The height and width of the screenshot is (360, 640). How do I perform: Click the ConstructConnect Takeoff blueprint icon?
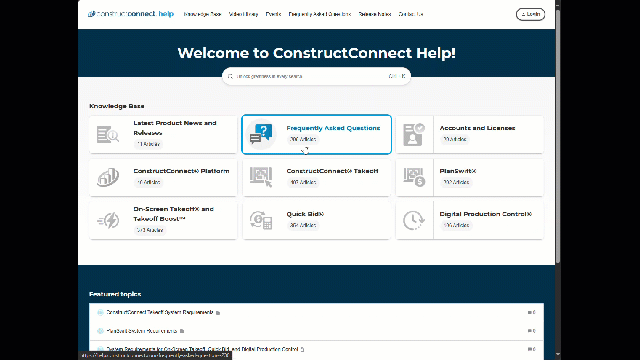(x=261, y=177)
